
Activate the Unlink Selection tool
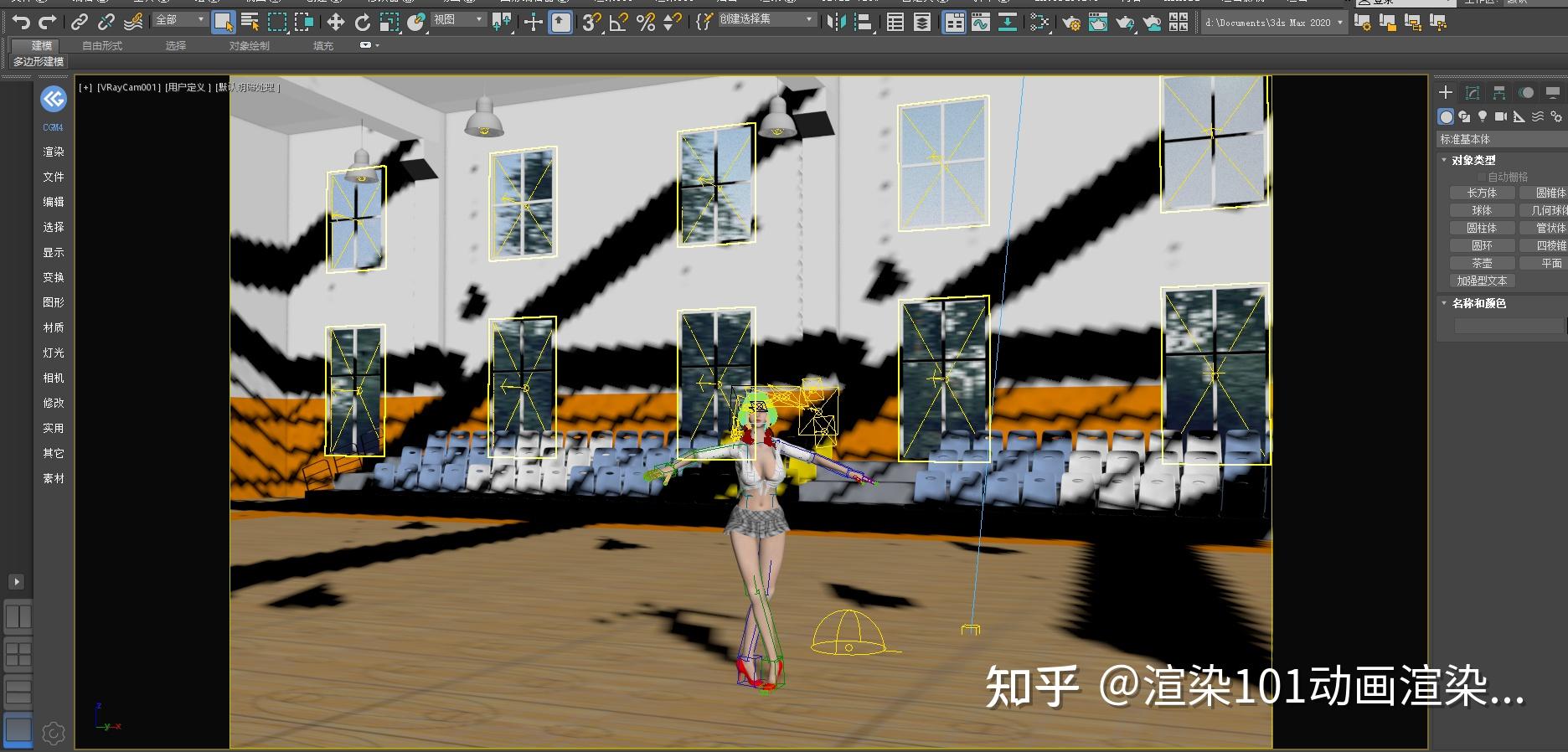click(106, 22)
